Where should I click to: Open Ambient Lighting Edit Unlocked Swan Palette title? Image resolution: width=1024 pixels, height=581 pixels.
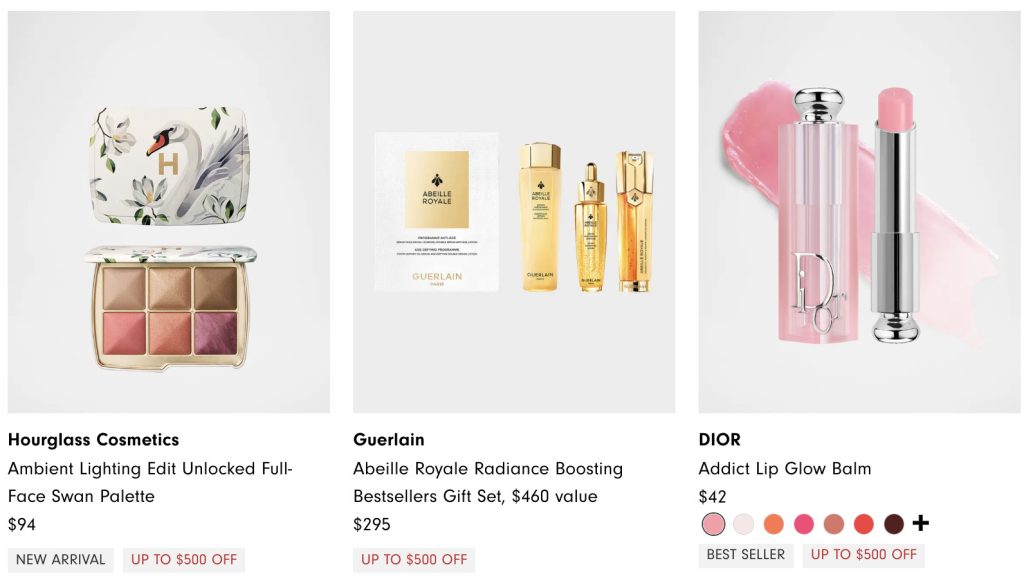[x=150, y=482]
